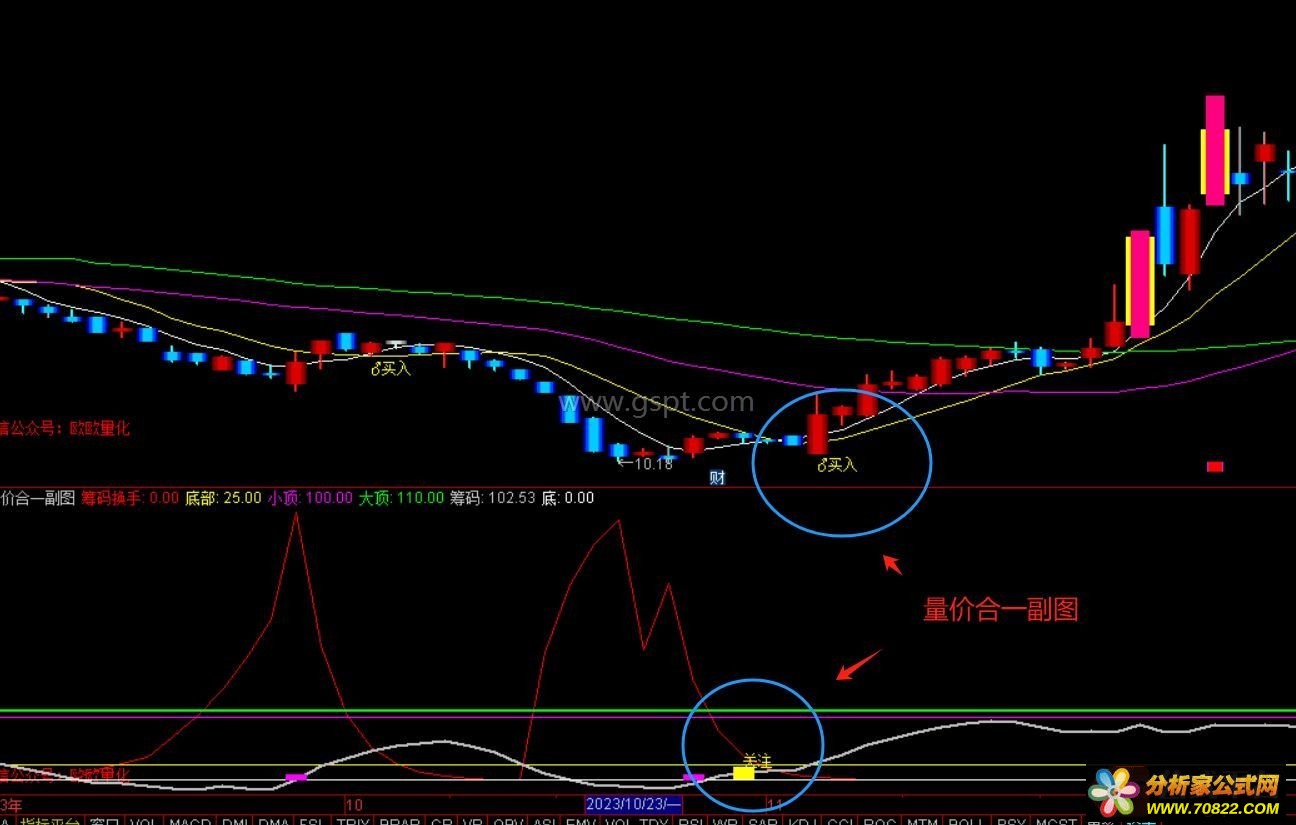Select the BRAR indicator tab
The width and height of the screenshot is (1296, 825).
(399, 821)
